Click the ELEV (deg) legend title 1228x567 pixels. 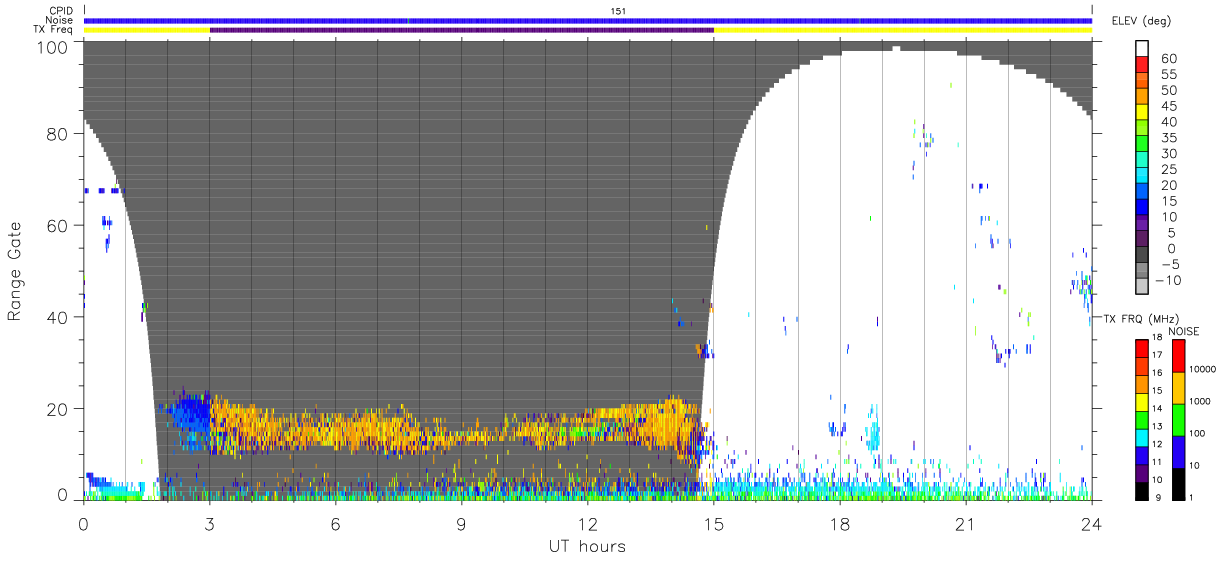[x=1141, y=21]
